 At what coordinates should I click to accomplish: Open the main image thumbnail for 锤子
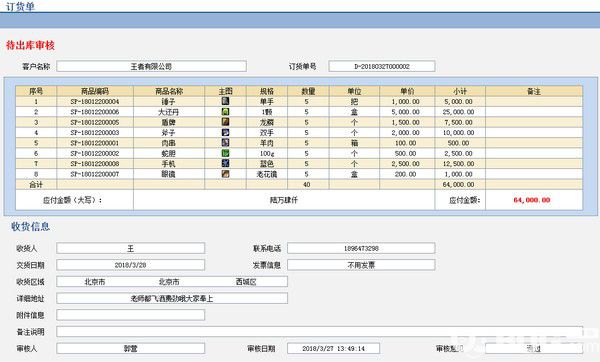point(225,101)
